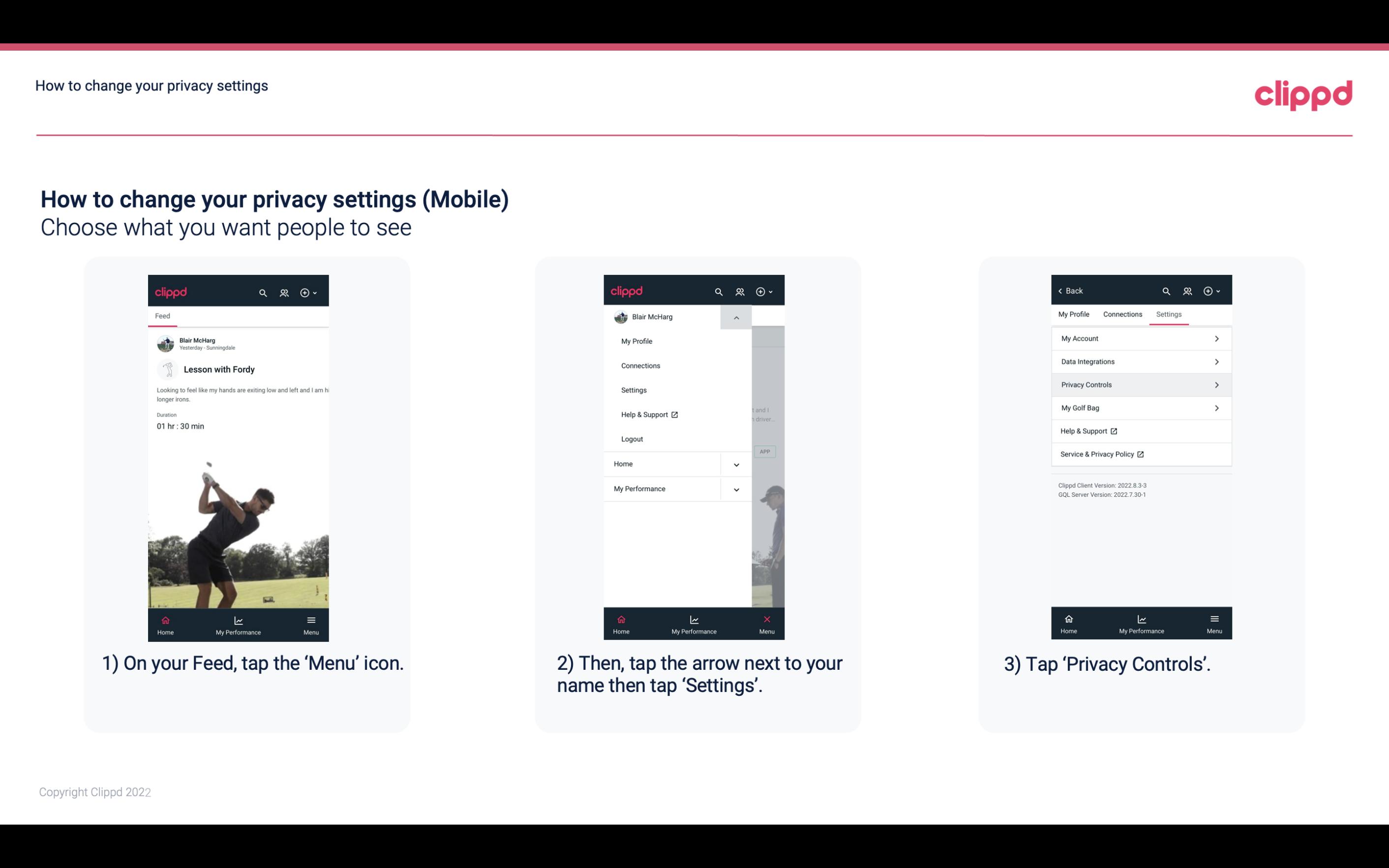Tap Help & Support external link icon
This screenshot has width=1389, height=868.
pos(1112,431)
